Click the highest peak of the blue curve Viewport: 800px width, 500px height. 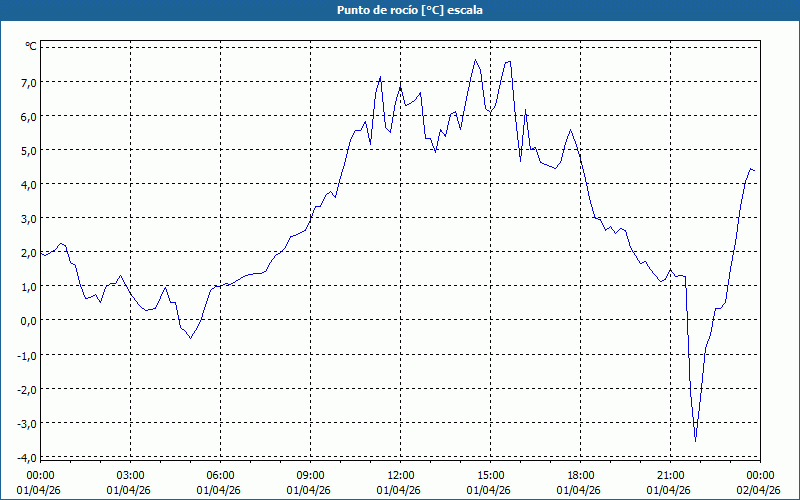[476, 60]
